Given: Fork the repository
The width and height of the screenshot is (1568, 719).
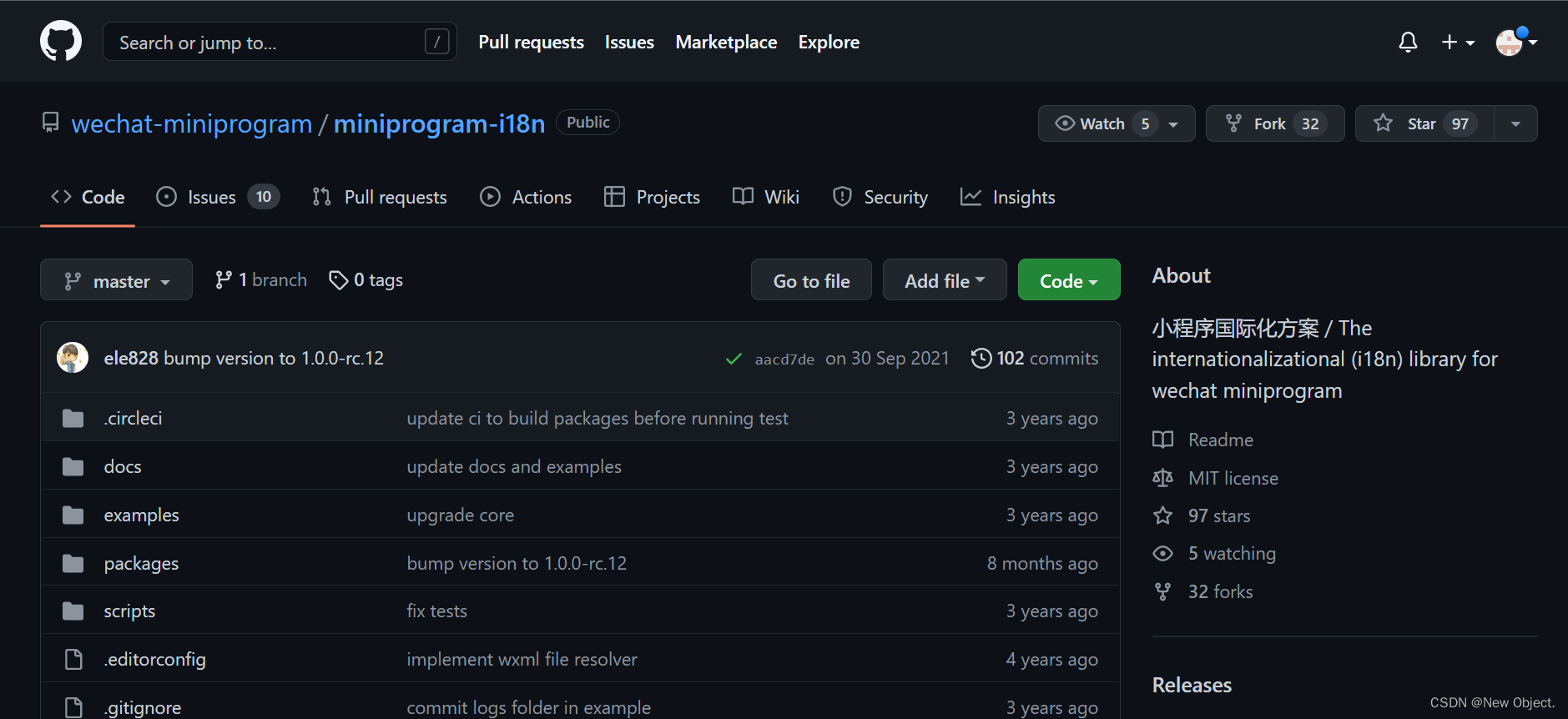Looking at the screenshot, I should click(x=1275, y=123).
